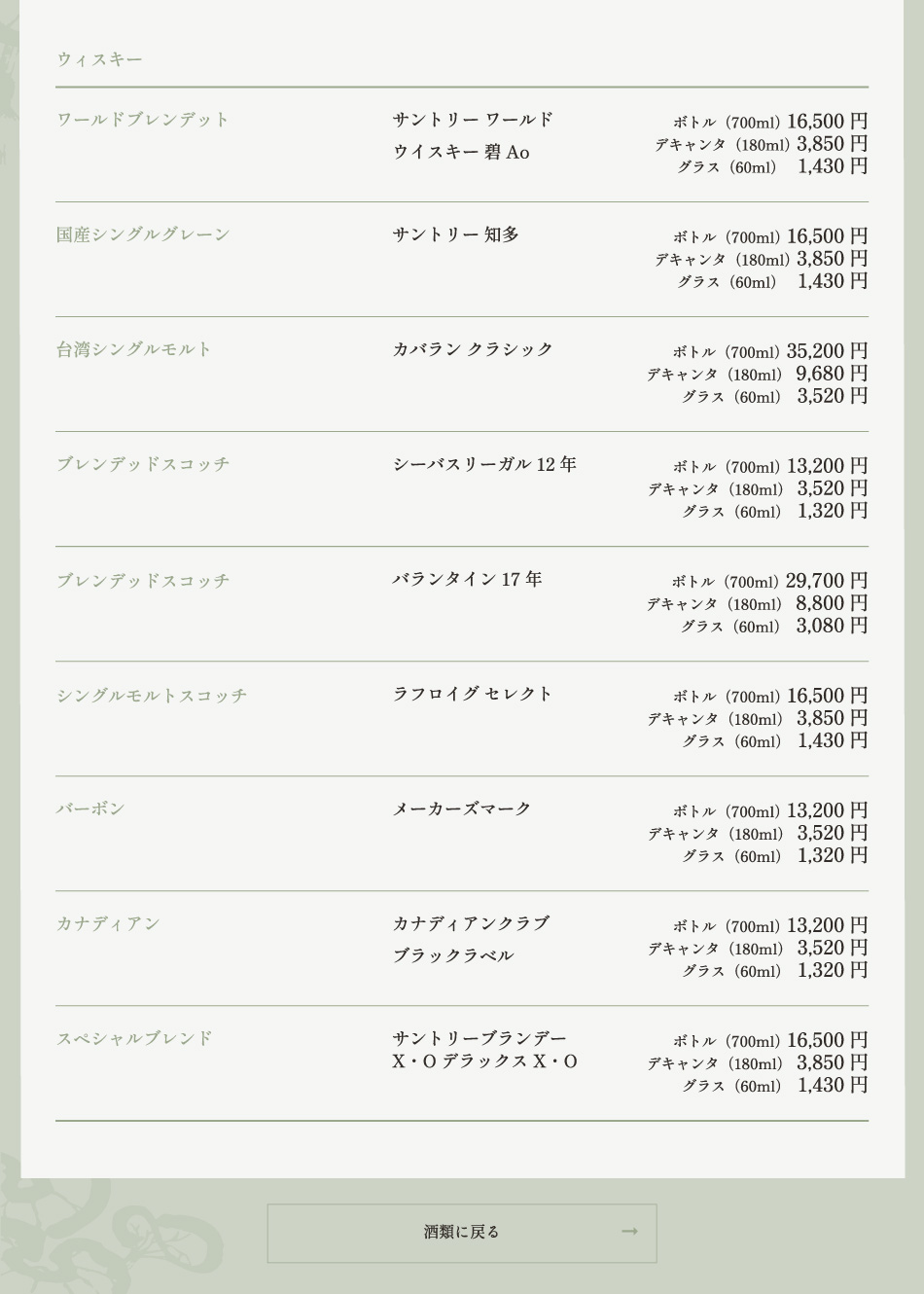
Task: Select the スペシャルブレンド category label
Action: click(134, 1038)
